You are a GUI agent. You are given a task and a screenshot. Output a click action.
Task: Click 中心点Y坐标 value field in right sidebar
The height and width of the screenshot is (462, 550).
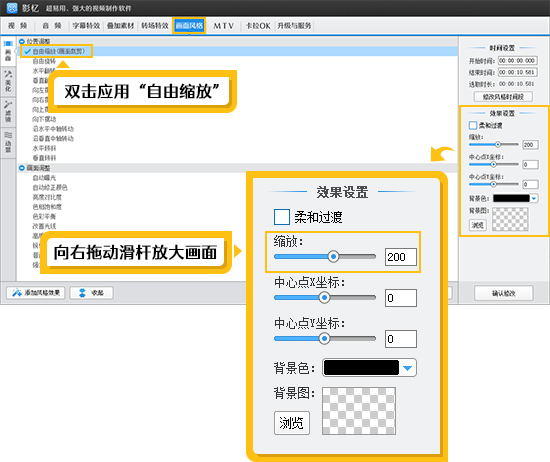coord(531,184)
